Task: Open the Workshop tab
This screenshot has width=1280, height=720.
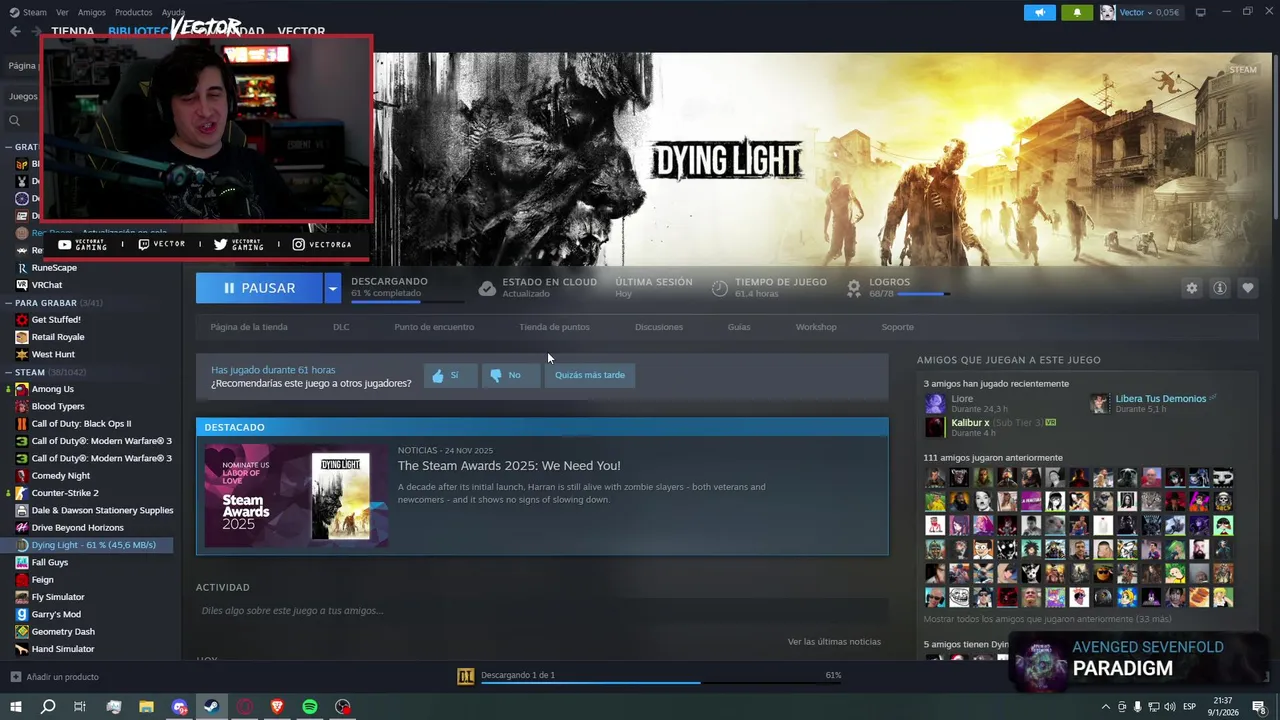Action: 816,327
